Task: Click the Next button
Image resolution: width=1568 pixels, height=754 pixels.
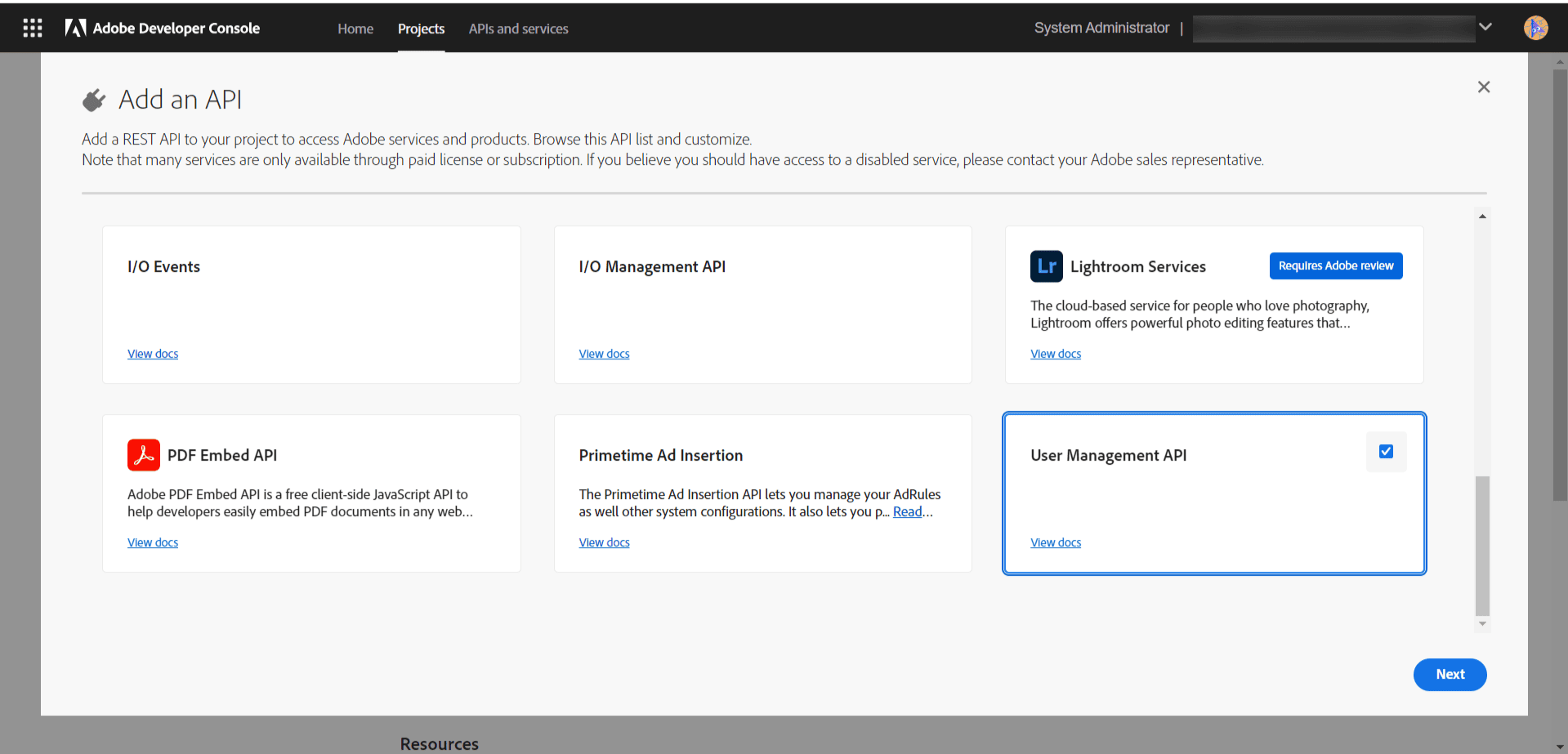Action: (1450, 675)
